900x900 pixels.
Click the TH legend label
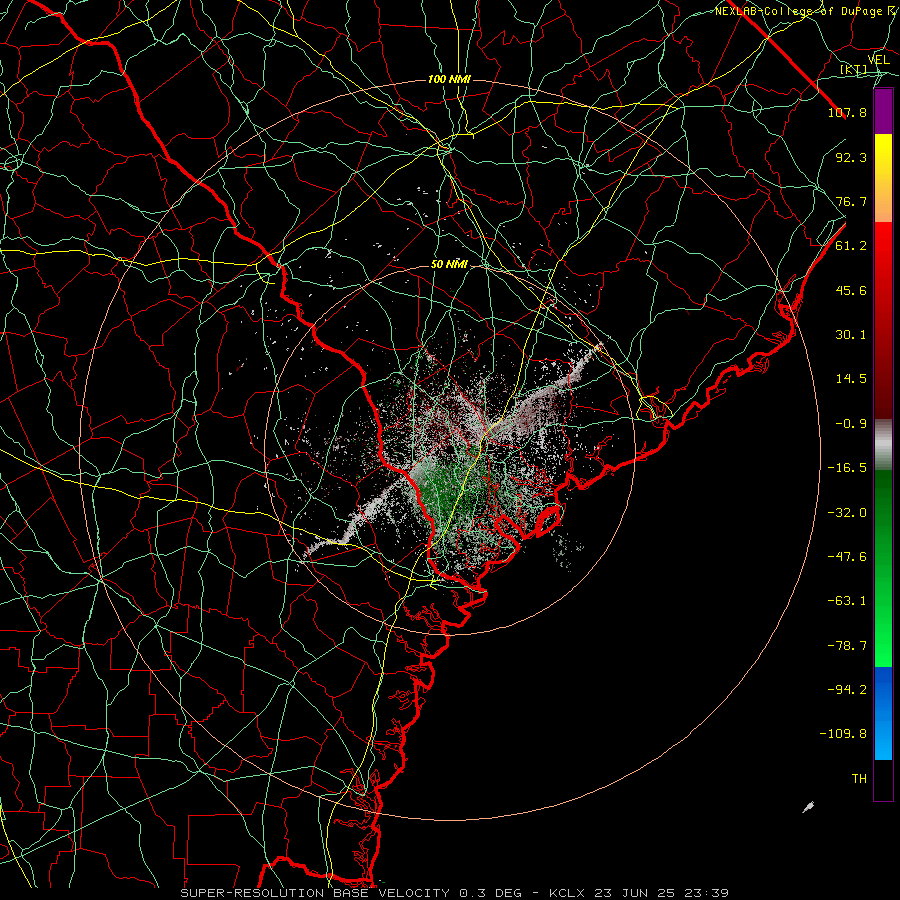(859, 779)
